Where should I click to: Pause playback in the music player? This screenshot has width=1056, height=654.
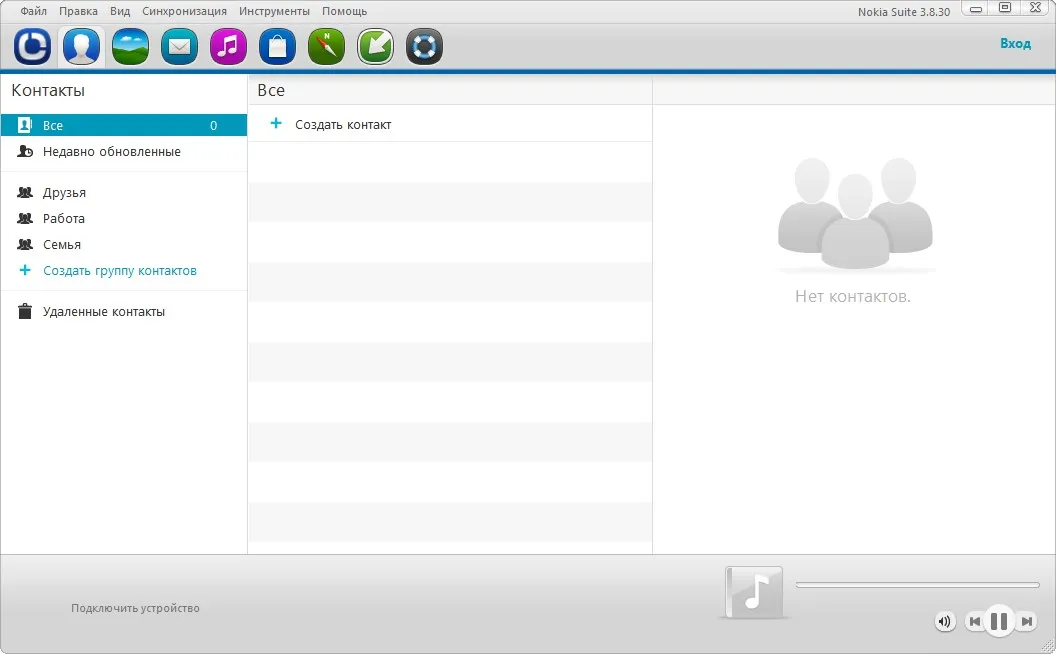(999, 620)
